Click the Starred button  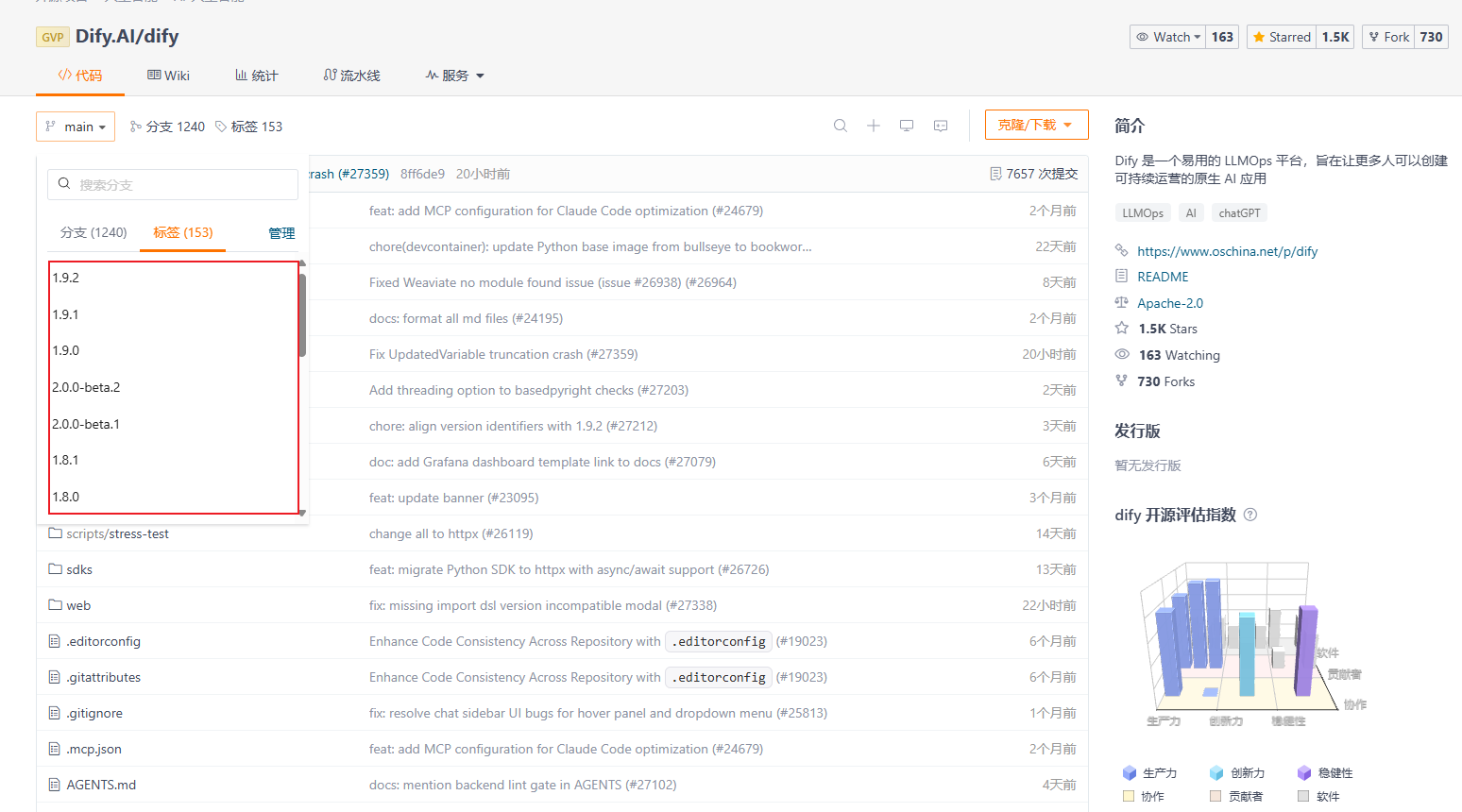(1282, 37)
